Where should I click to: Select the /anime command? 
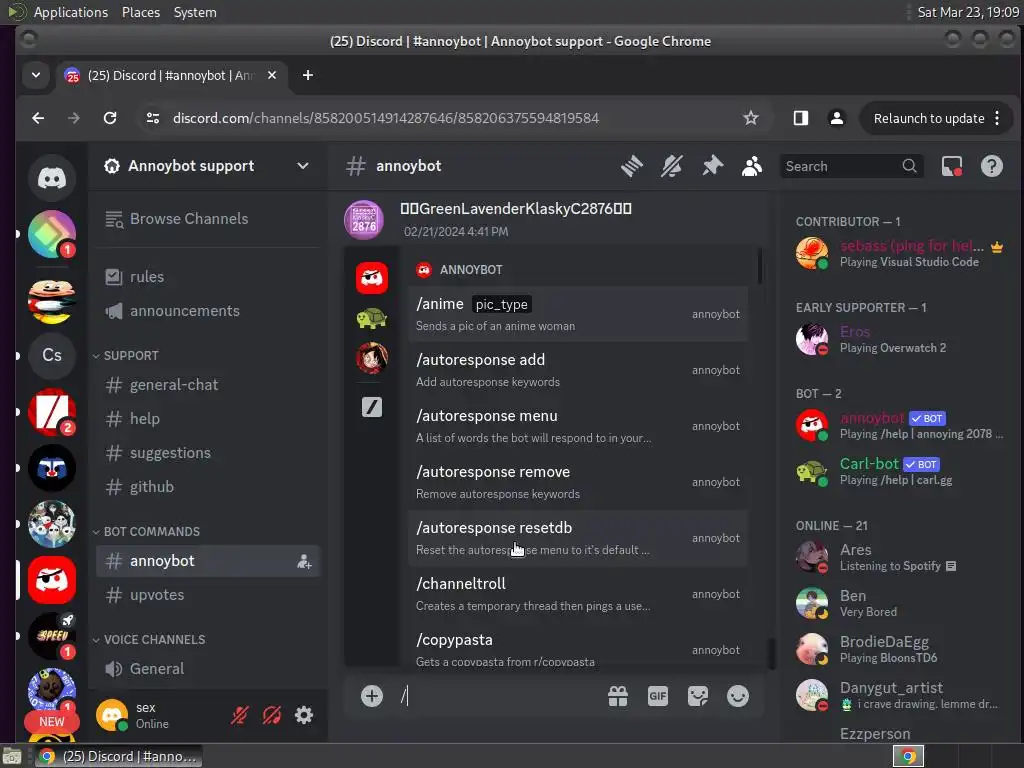click(578, 314)
